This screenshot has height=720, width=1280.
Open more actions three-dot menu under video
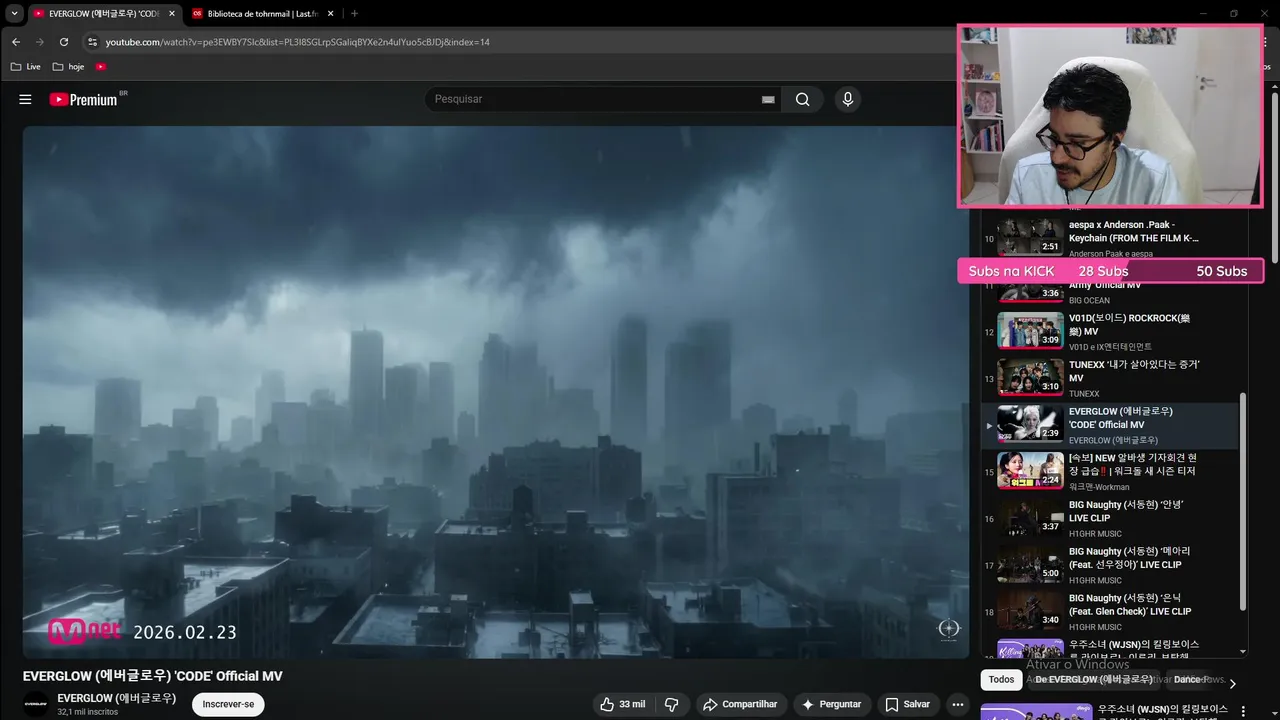[x=958, y=704]
